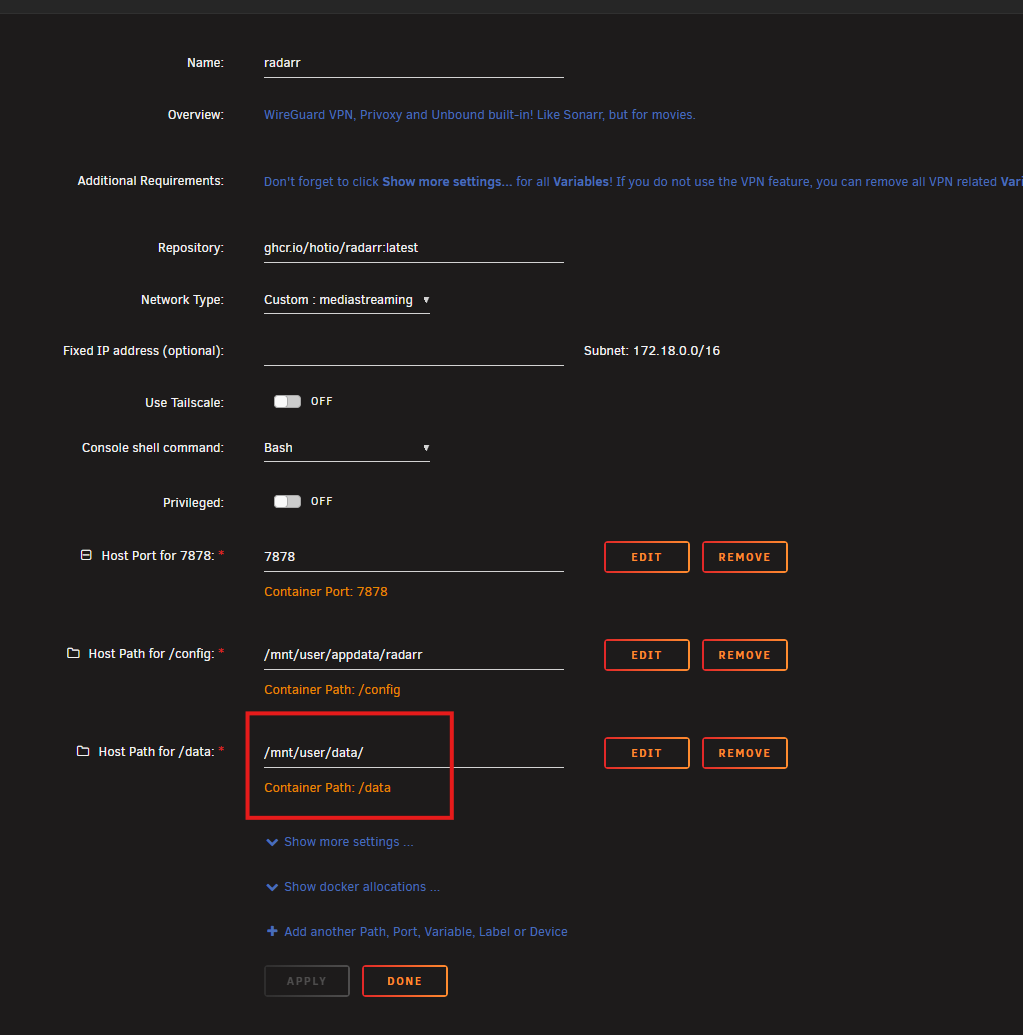
Task: Open the Network Type dropdown
Action: pos(346,300)
